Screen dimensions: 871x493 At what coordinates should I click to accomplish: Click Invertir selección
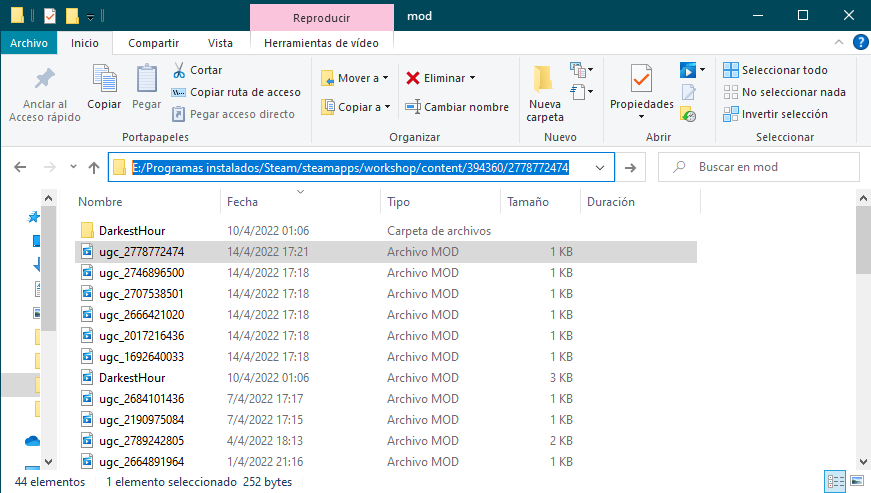(x=775, y=114)
